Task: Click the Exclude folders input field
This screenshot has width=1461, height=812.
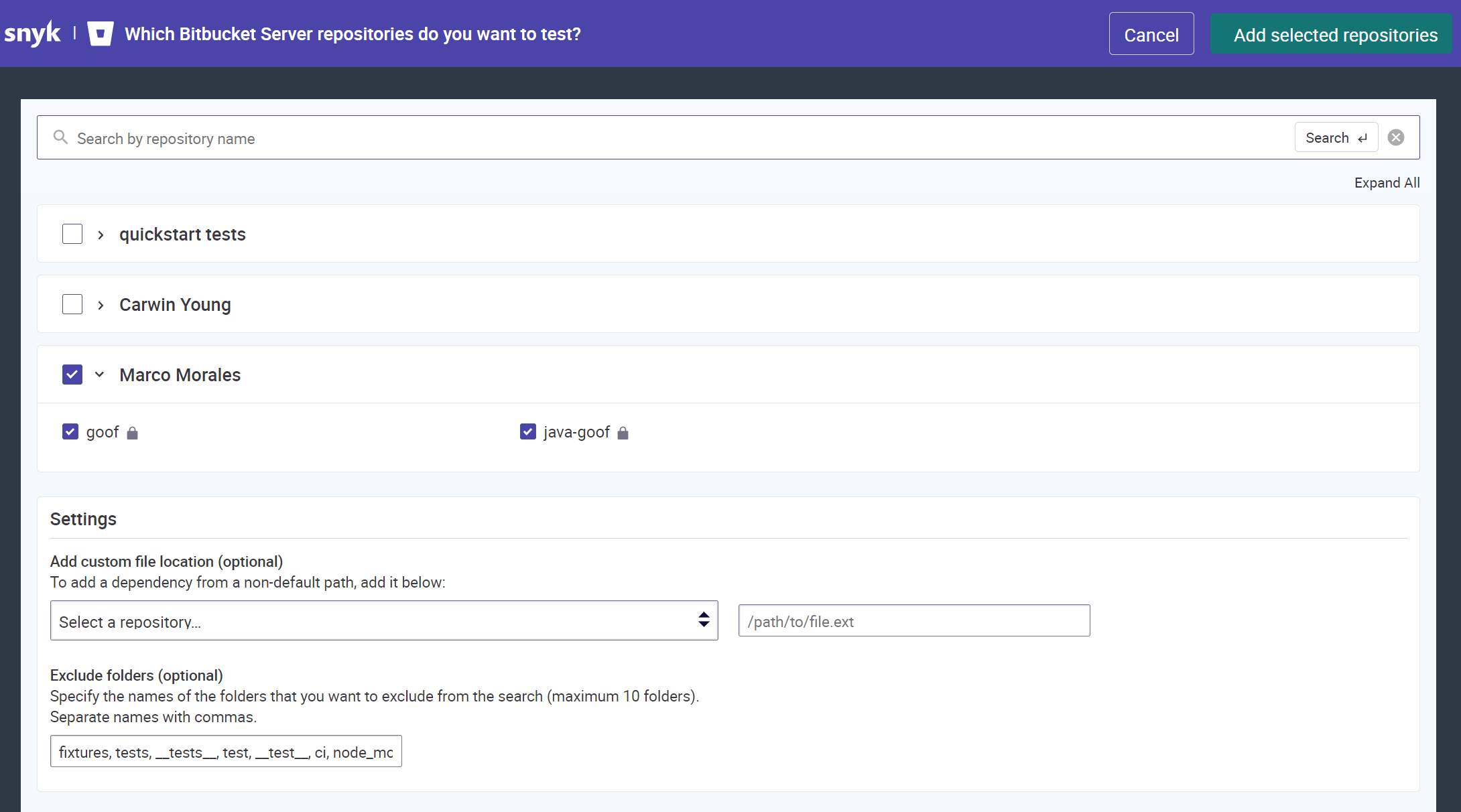Action: (x=226, y=751)
